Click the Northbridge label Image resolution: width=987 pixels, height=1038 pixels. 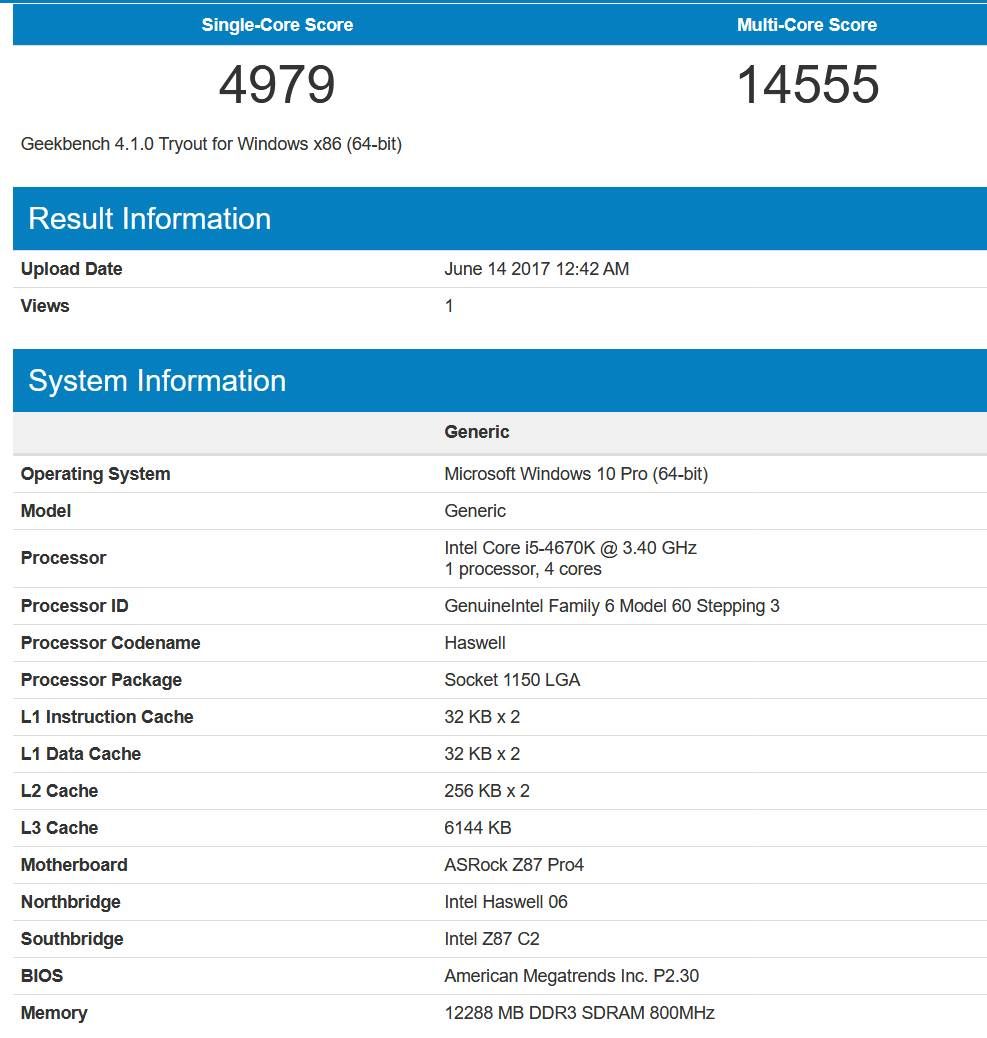click(71, 902)
